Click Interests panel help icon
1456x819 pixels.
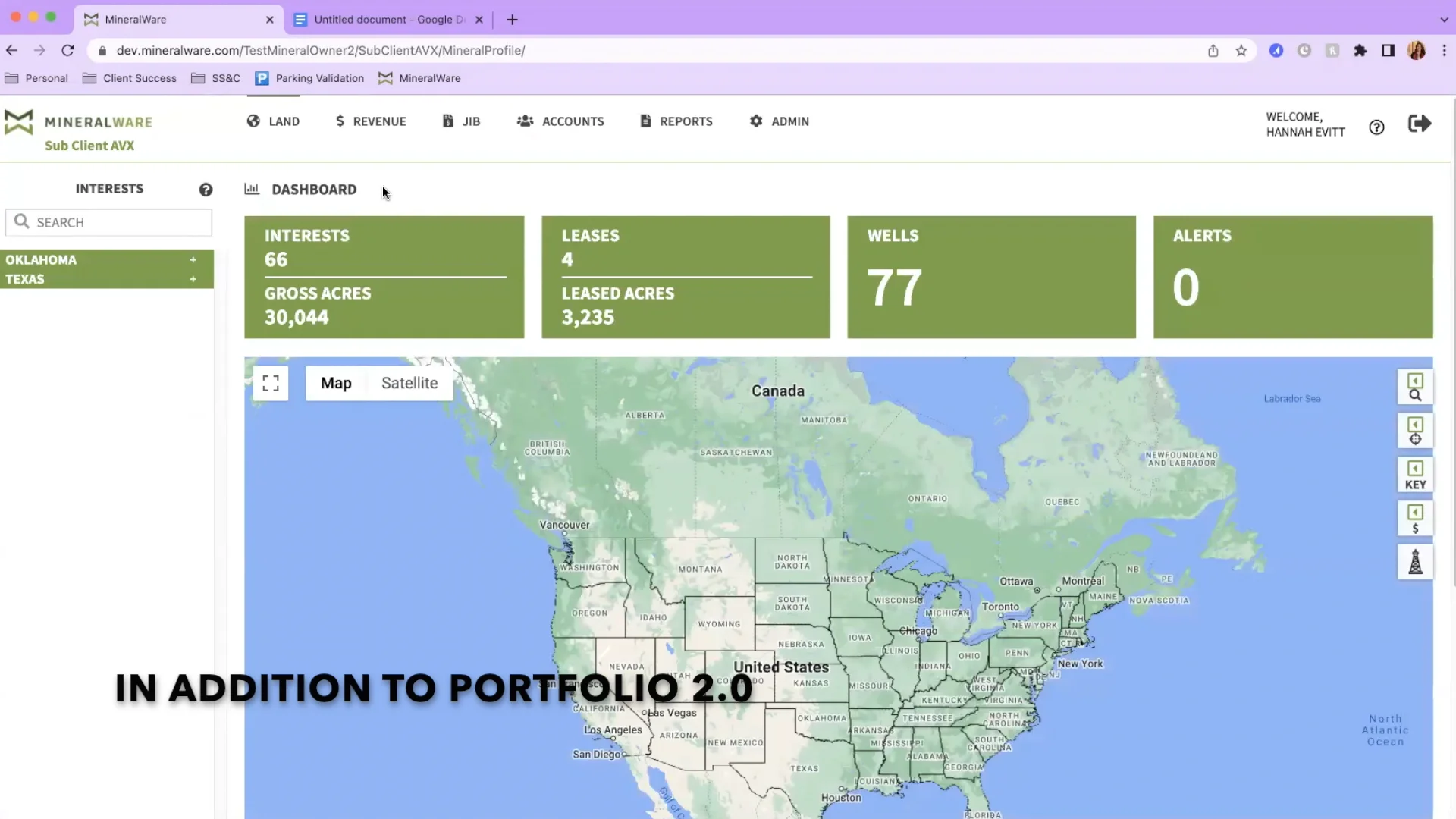206,190
